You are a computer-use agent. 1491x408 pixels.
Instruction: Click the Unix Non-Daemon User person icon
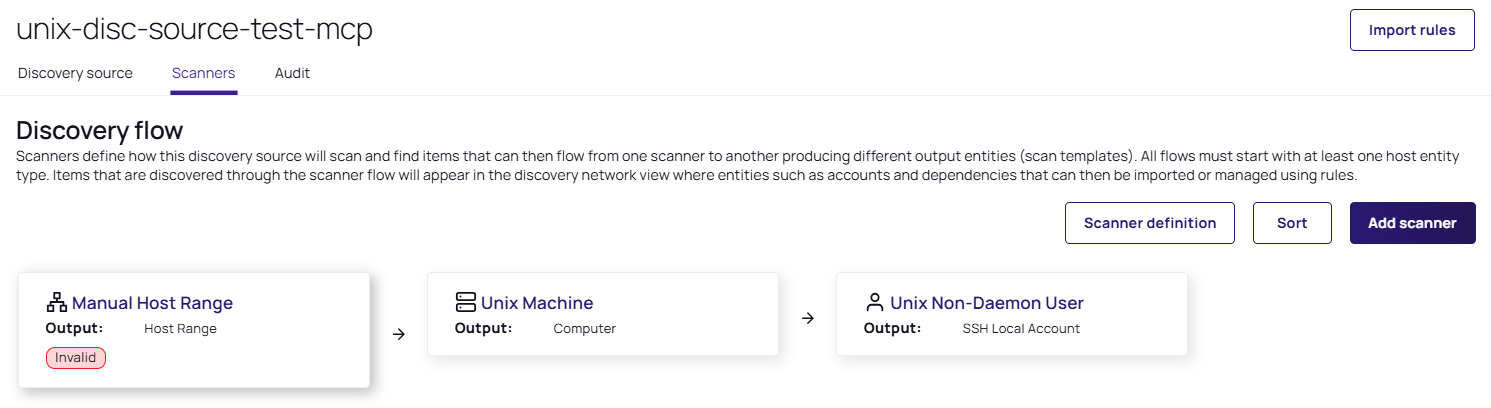point(875,302)
